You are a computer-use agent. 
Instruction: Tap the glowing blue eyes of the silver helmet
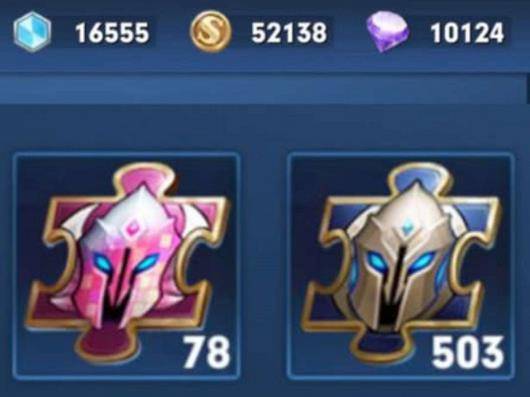pyautogui.click(x=401, y=263)
